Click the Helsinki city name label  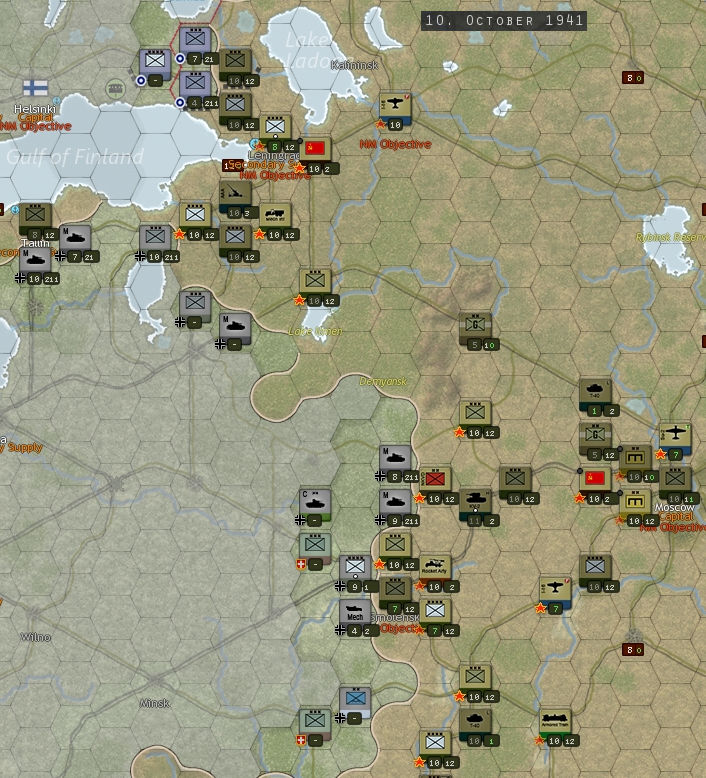click(x=36, y=108)
